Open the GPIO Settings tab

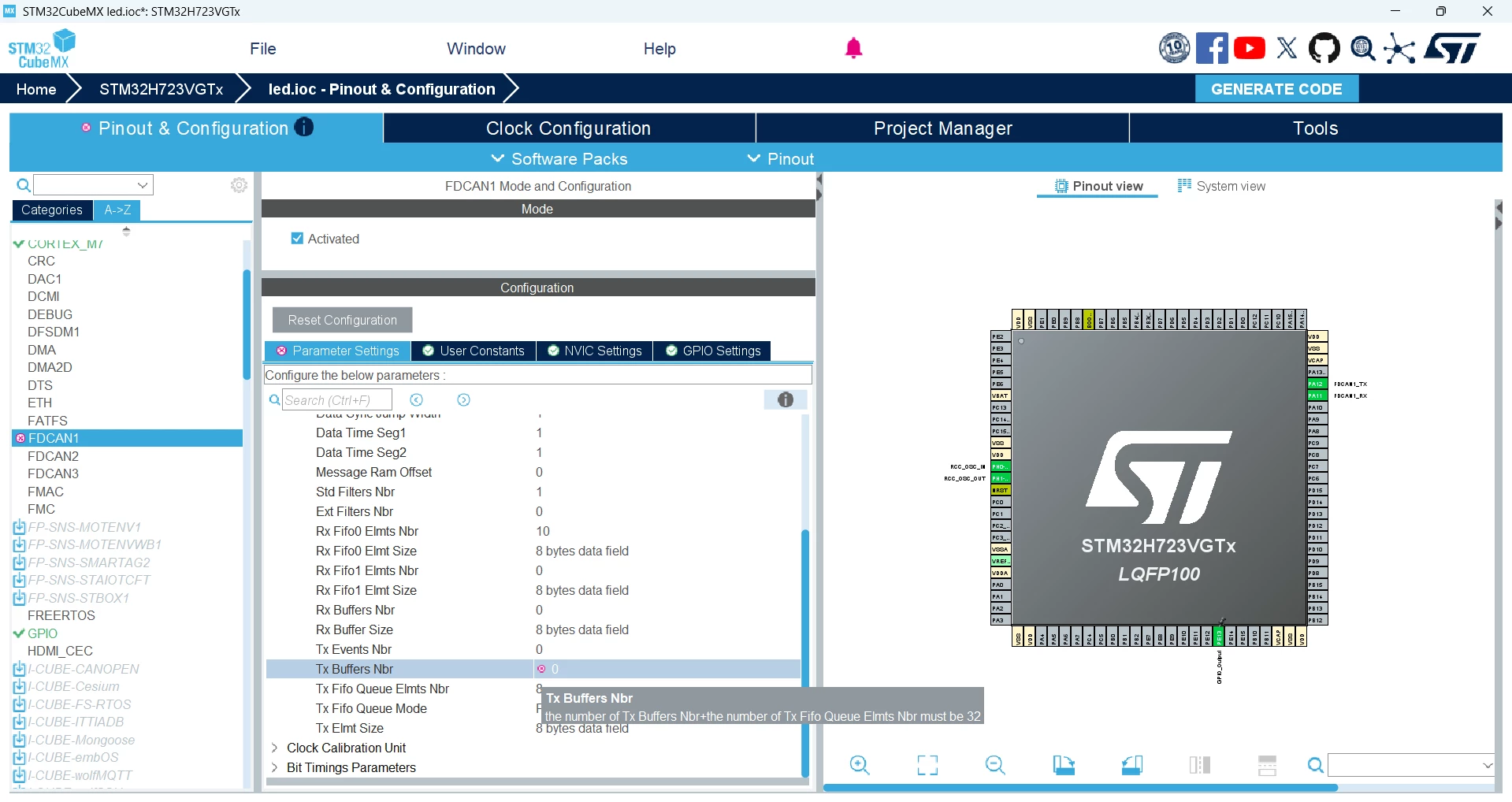[713, 351]
